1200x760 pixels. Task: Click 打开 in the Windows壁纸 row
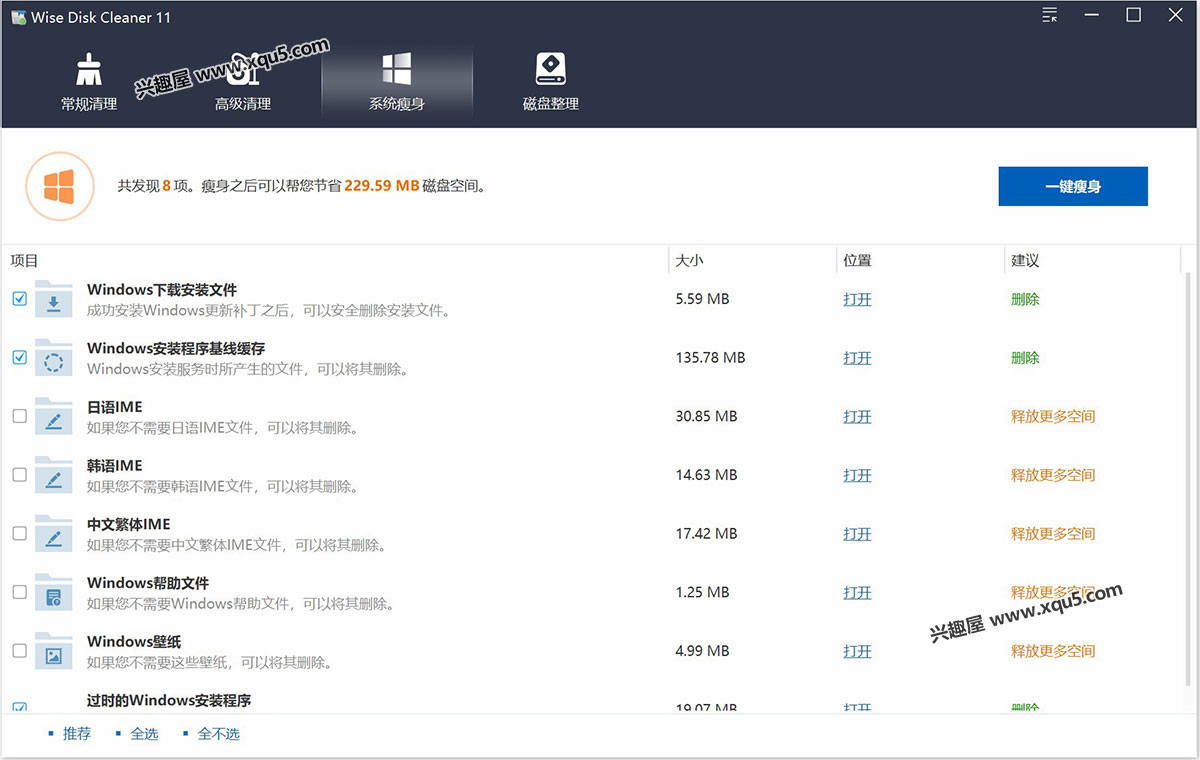tap(857, 651)
